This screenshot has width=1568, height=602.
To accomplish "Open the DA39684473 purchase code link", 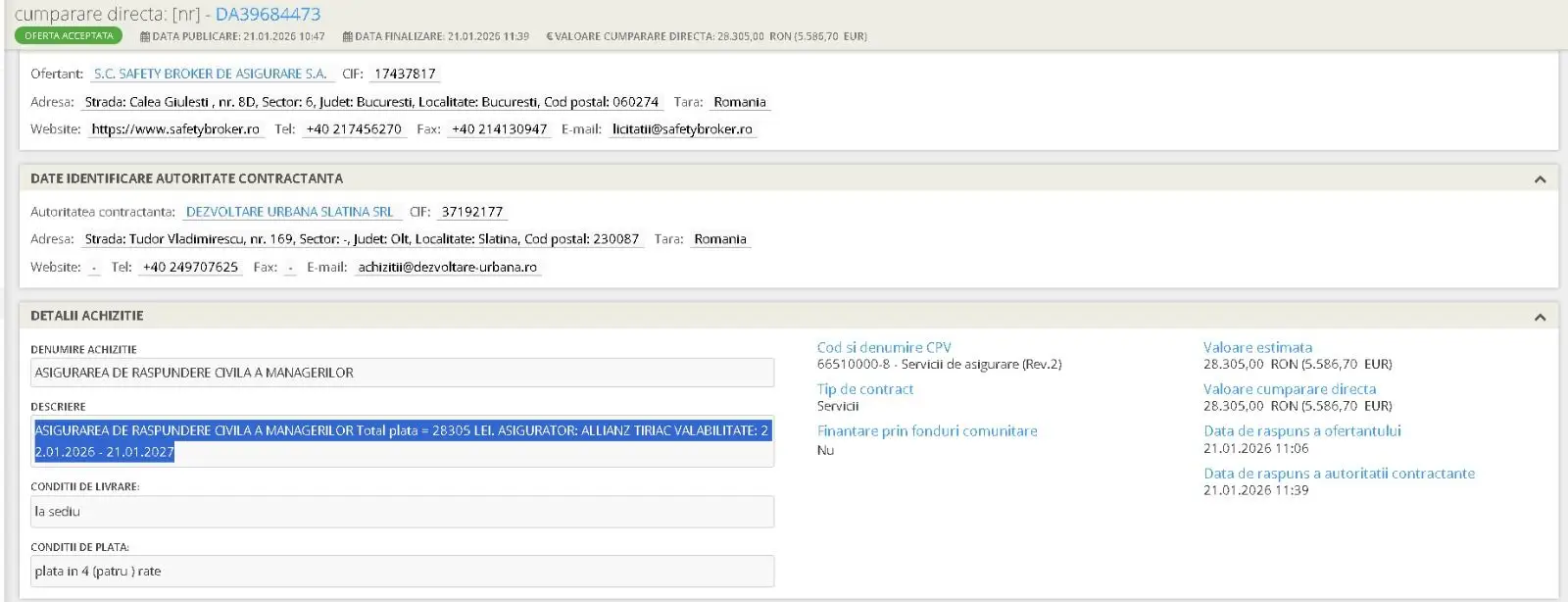I will [x=268, y=15].
